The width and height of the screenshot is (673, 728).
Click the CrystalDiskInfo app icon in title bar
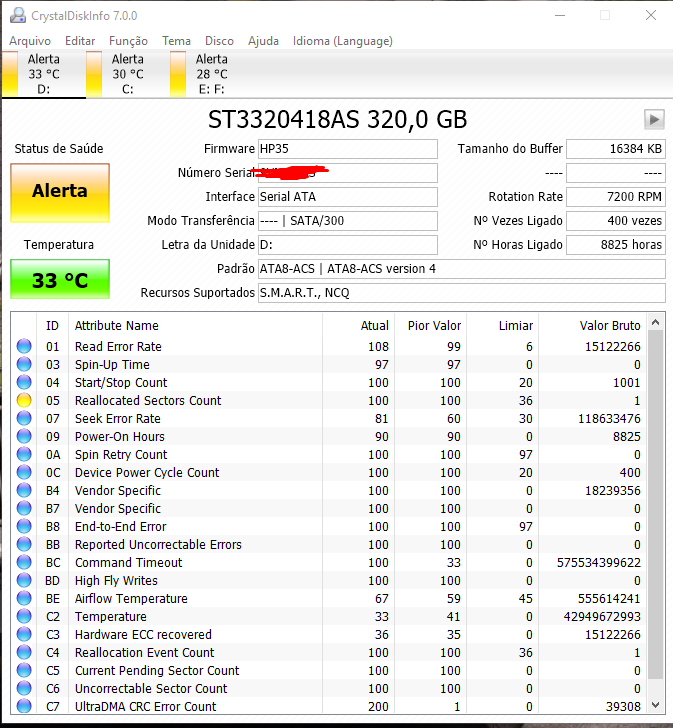18,15
